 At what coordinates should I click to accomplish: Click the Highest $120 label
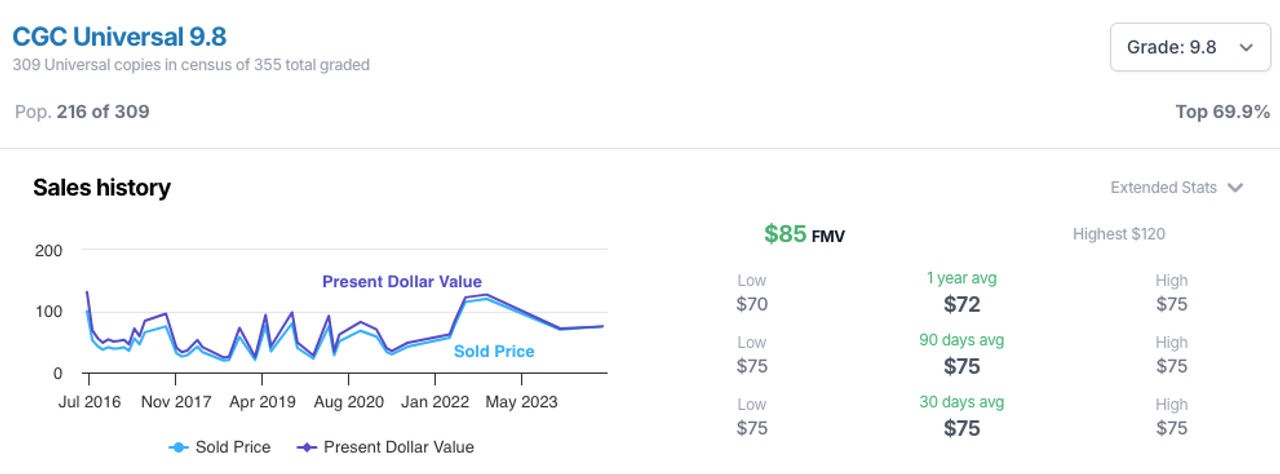[x=1119, y=234]
